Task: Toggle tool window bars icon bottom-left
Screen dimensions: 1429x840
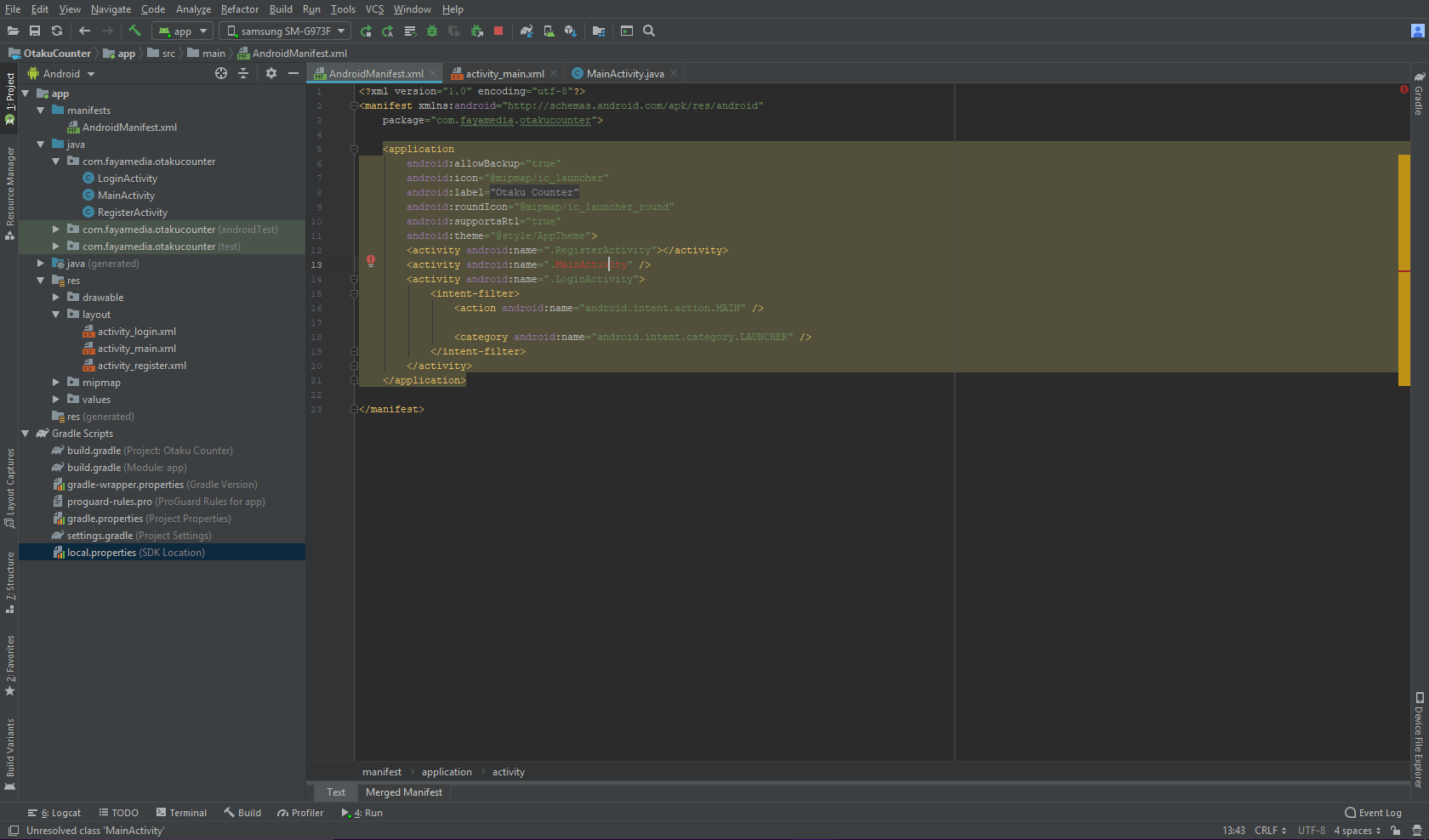Action: coord(14,831)
